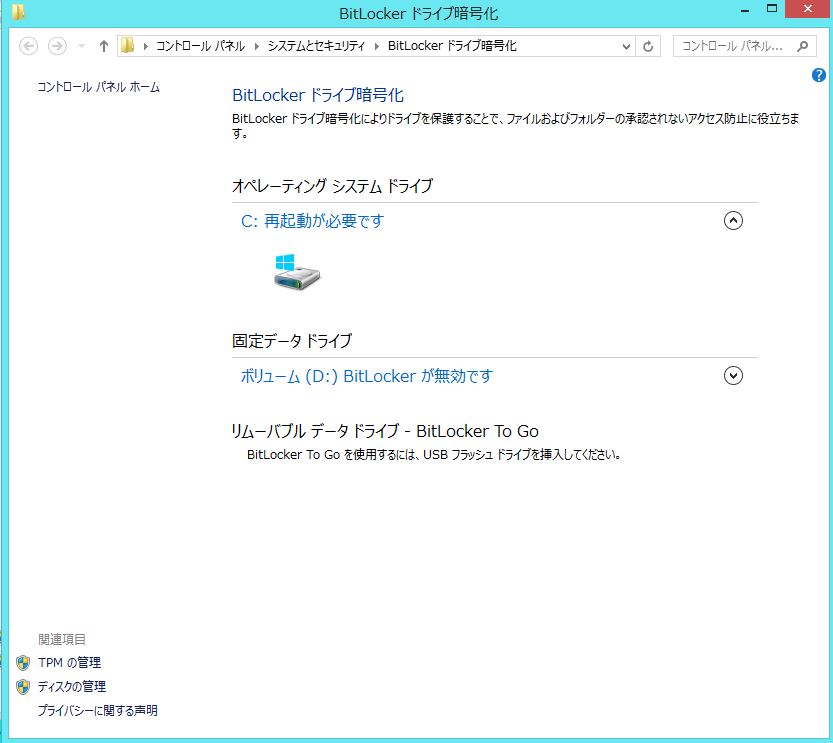Click breadcrumb arrow before コントロール パネル
The image size is (833, 743).
click(x=145, y=46)
